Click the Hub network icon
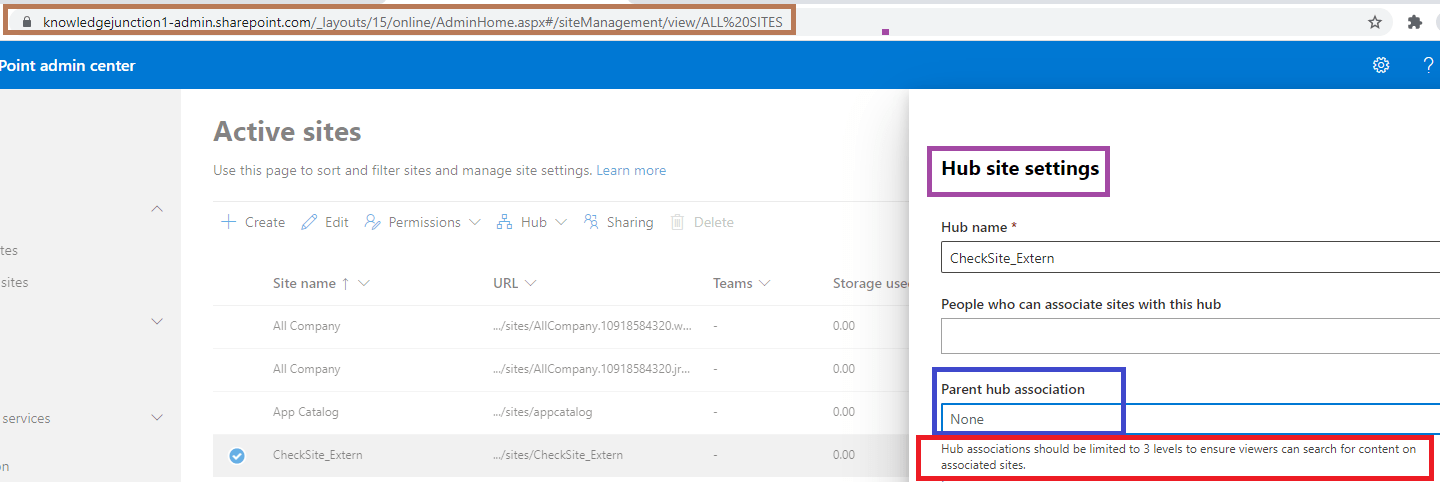The height and width of the screenshot is (482, 1440). point(505,222)
